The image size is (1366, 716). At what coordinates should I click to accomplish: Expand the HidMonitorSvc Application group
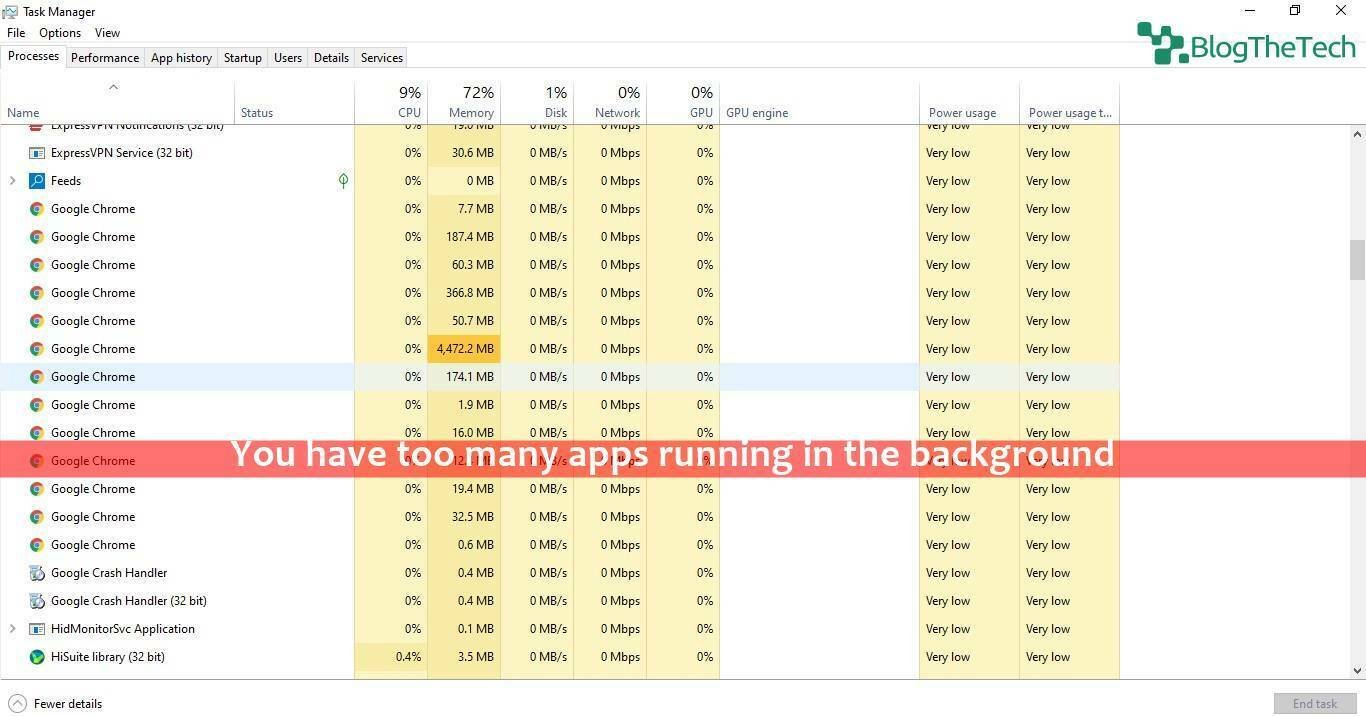[x=12, y=629]
